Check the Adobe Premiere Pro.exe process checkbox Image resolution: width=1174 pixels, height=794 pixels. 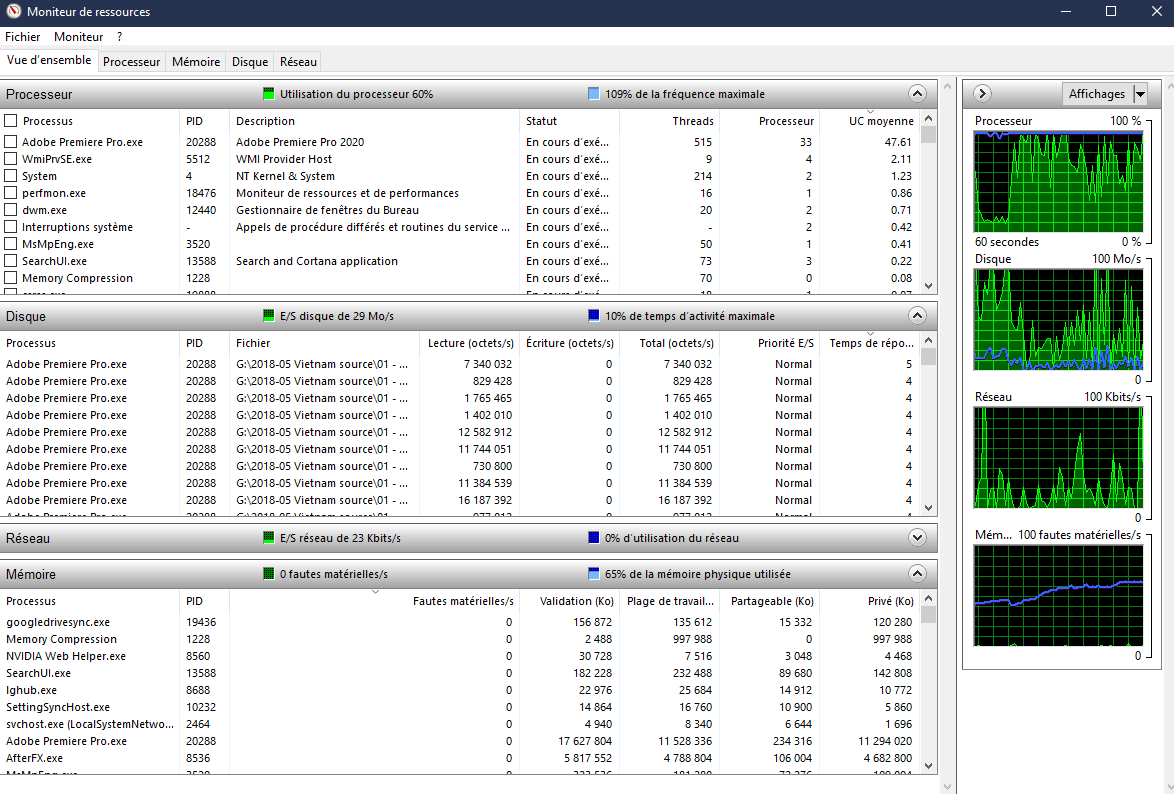tap(11, 142)
